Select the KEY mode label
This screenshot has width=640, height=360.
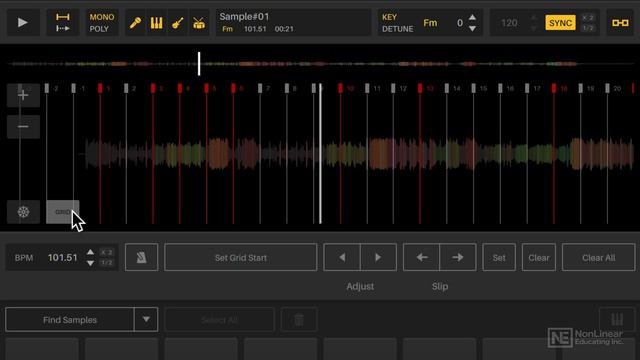[x=389, y=17]
